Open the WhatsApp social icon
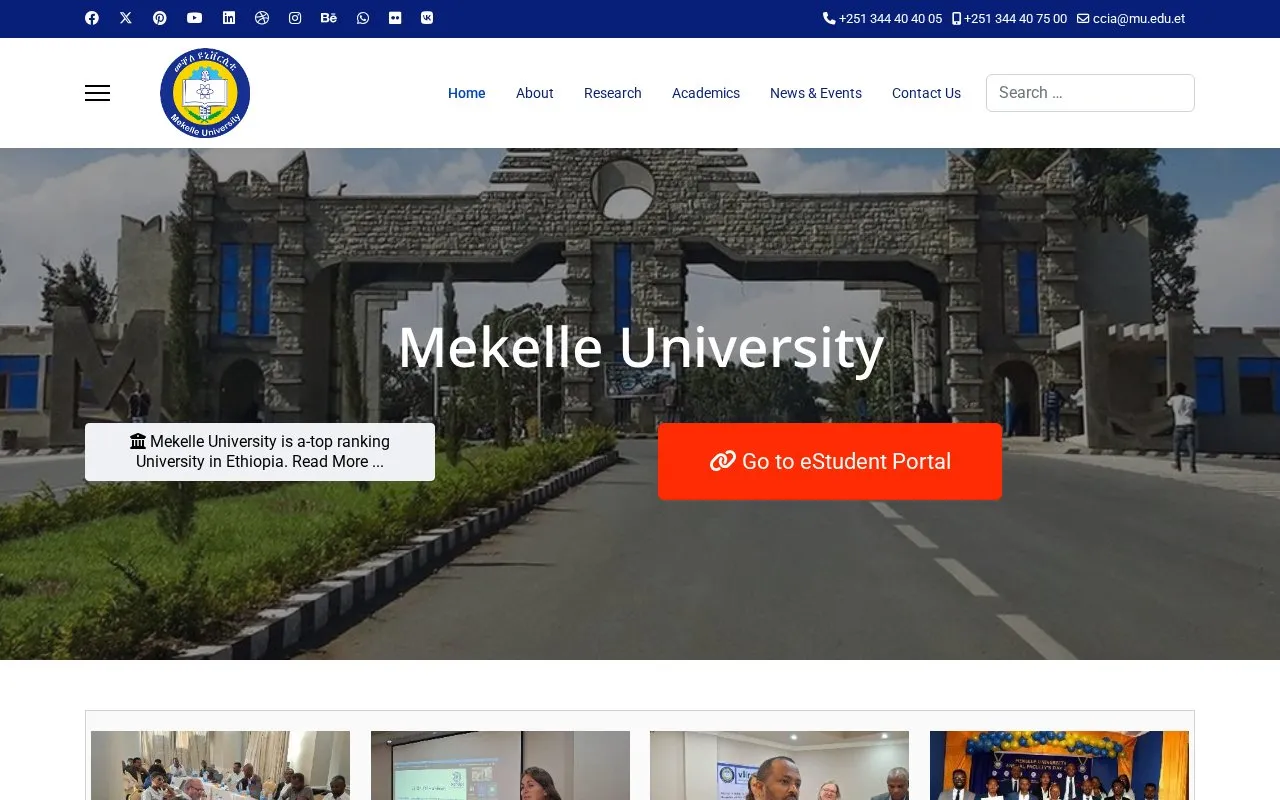 (x=363, y=18)
